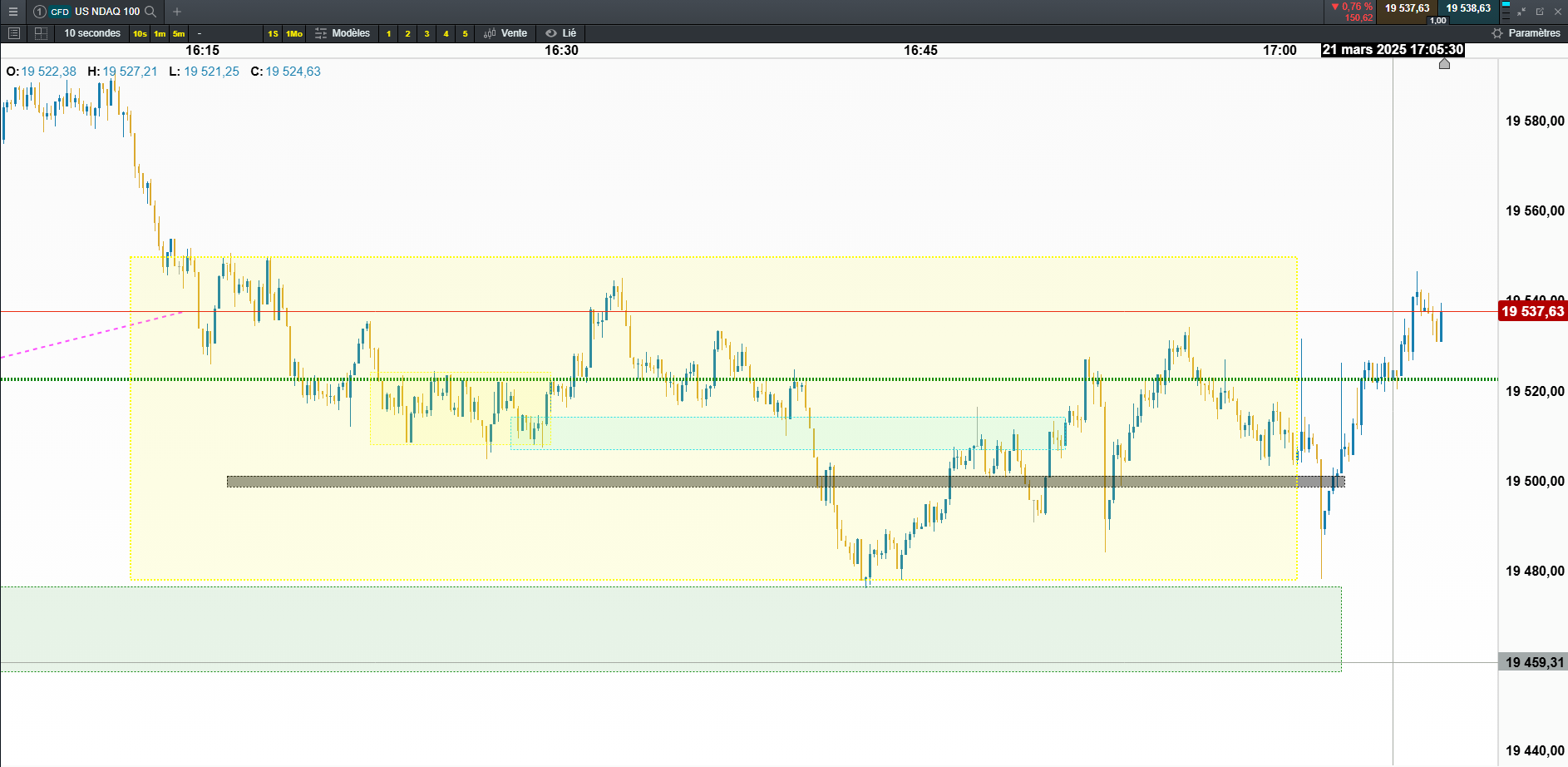The image size is (1568, 767).
Task: Switch to the 10s timeframe
Action: point(140,34)
